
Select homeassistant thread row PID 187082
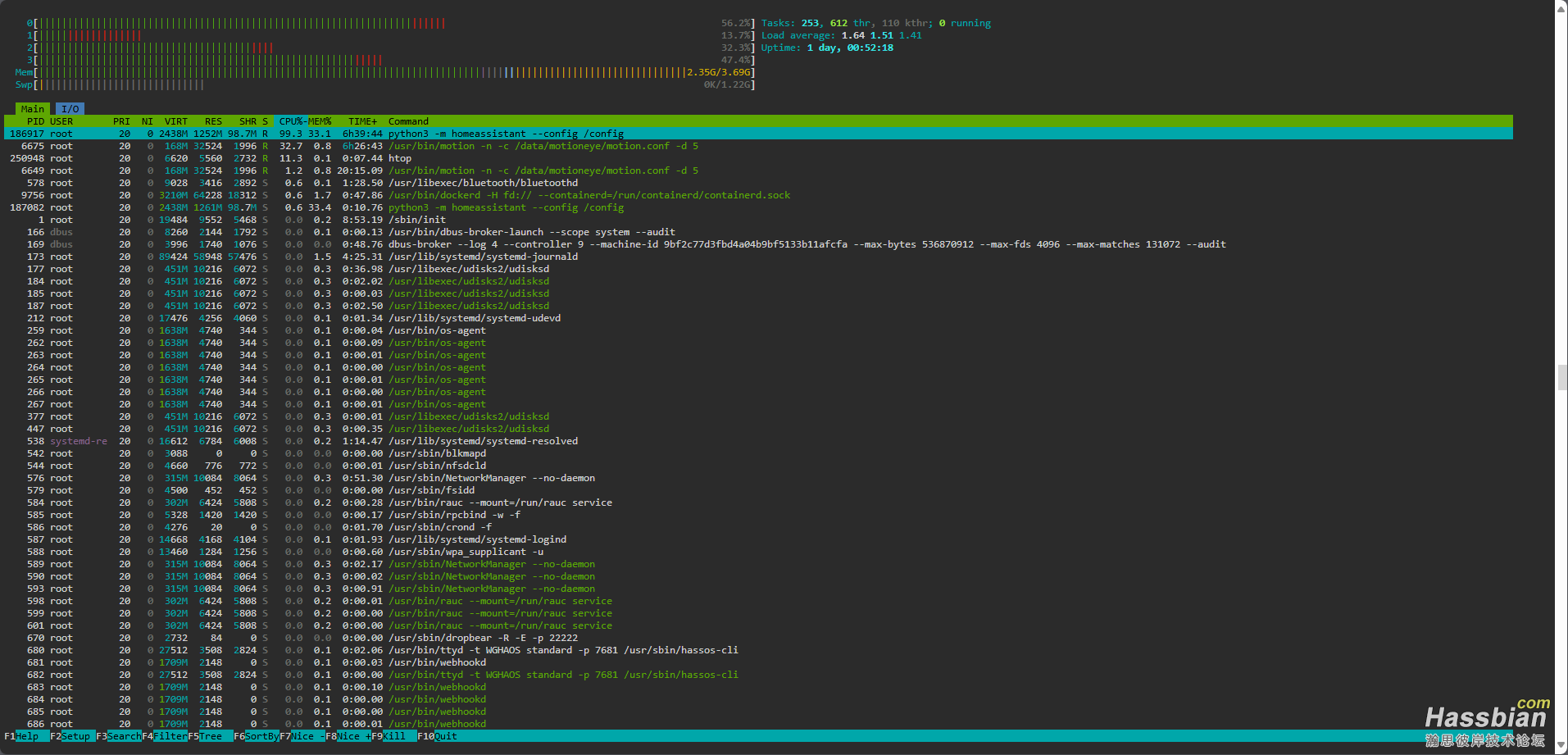tap(758, 207)
